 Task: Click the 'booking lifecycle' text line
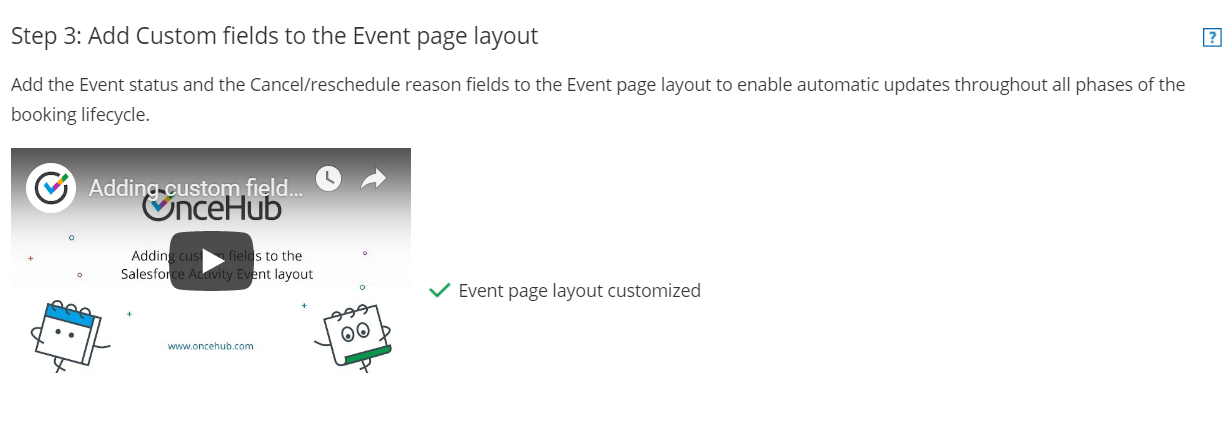[80, 114]
